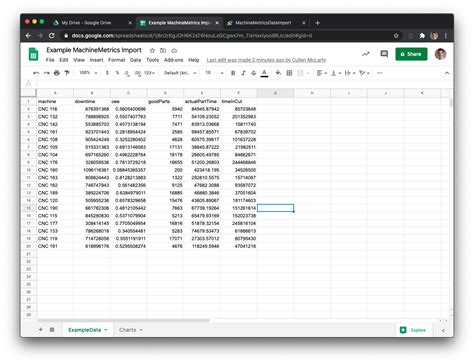The image size is (474, 364).
Task: Check the cloud save status icon
Action: [x=174, y=51]
